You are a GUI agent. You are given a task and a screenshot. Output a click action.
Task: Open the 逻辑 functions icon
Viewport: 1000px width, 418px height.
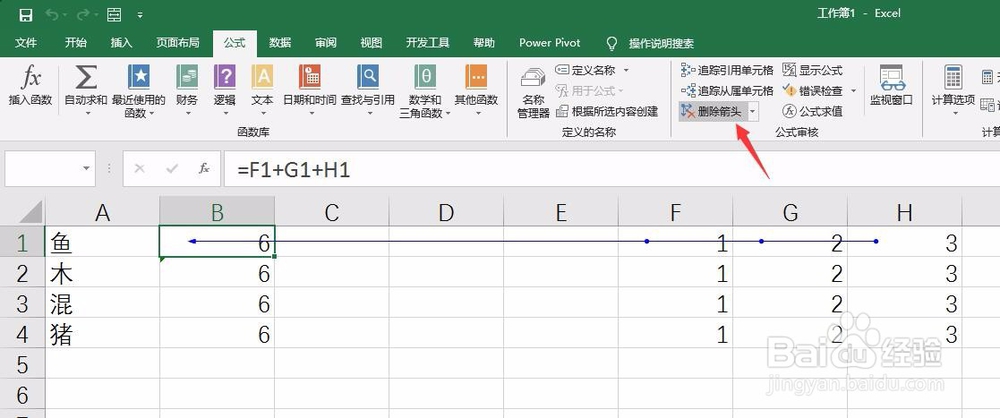point(224,77)
